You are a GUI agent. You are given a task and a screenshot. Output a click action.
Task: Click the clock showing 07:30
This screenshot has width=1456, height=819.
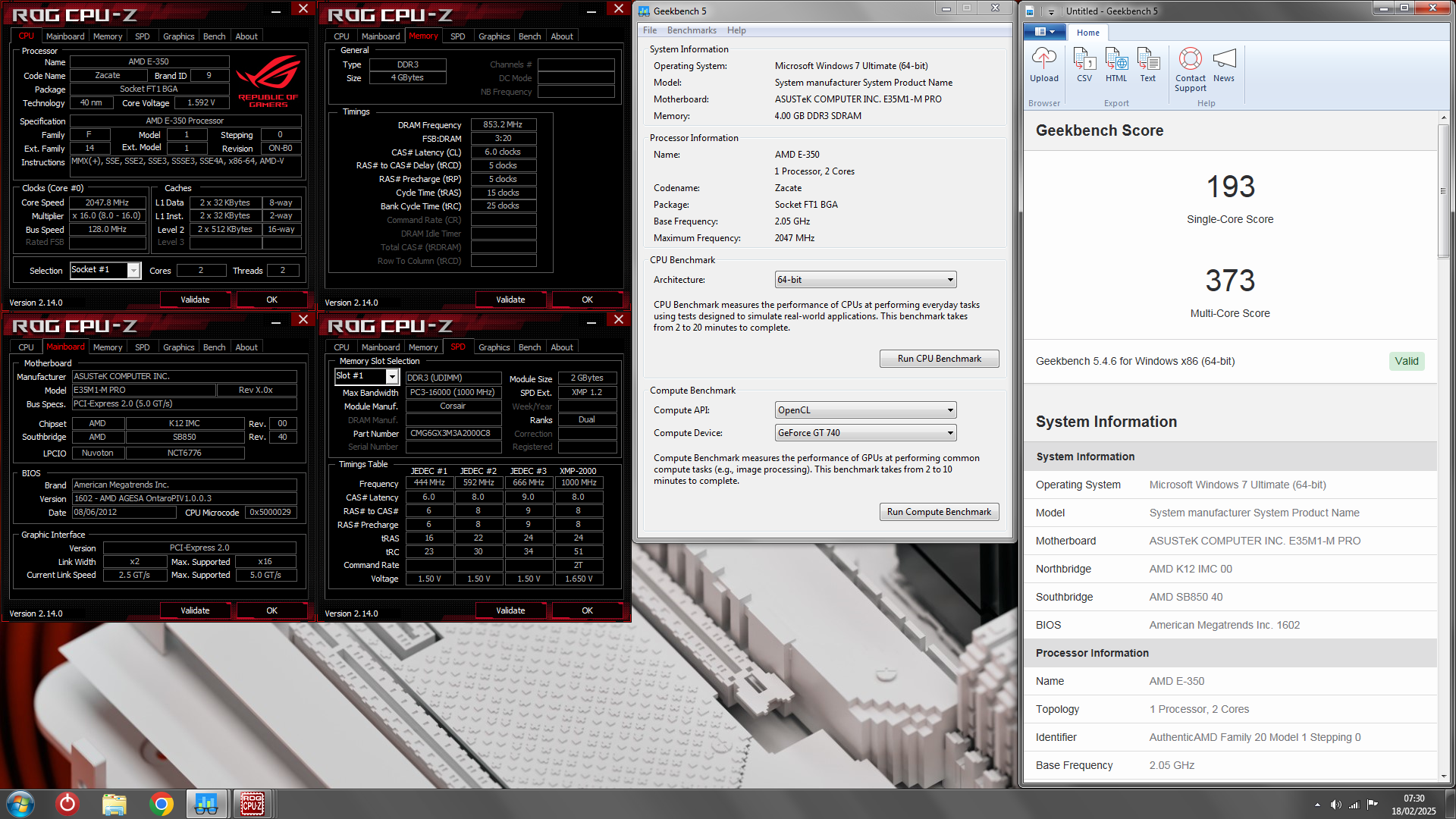point(1414,799)
